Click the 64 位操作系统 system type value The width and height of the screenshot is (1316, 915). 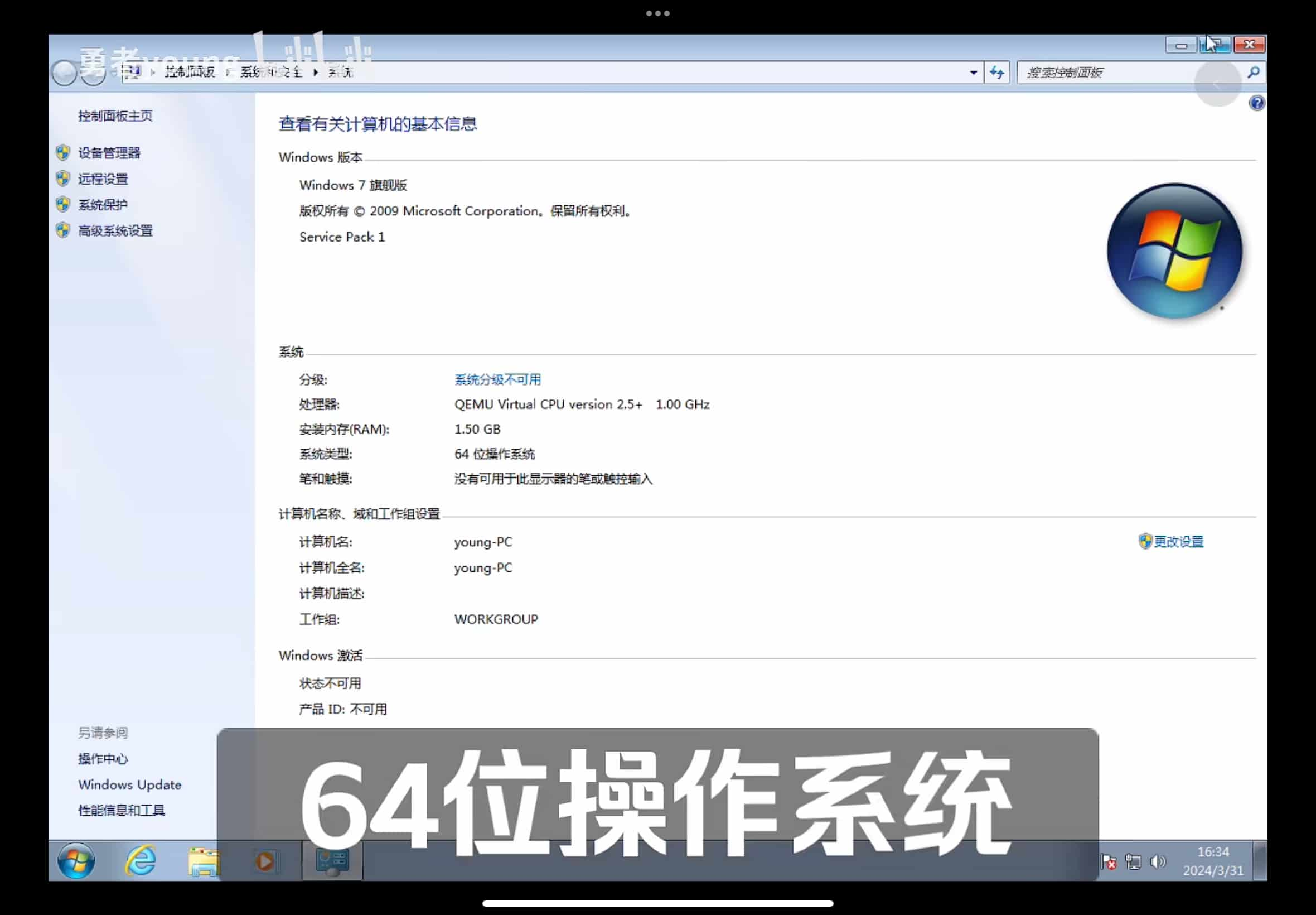click(495, 454)
